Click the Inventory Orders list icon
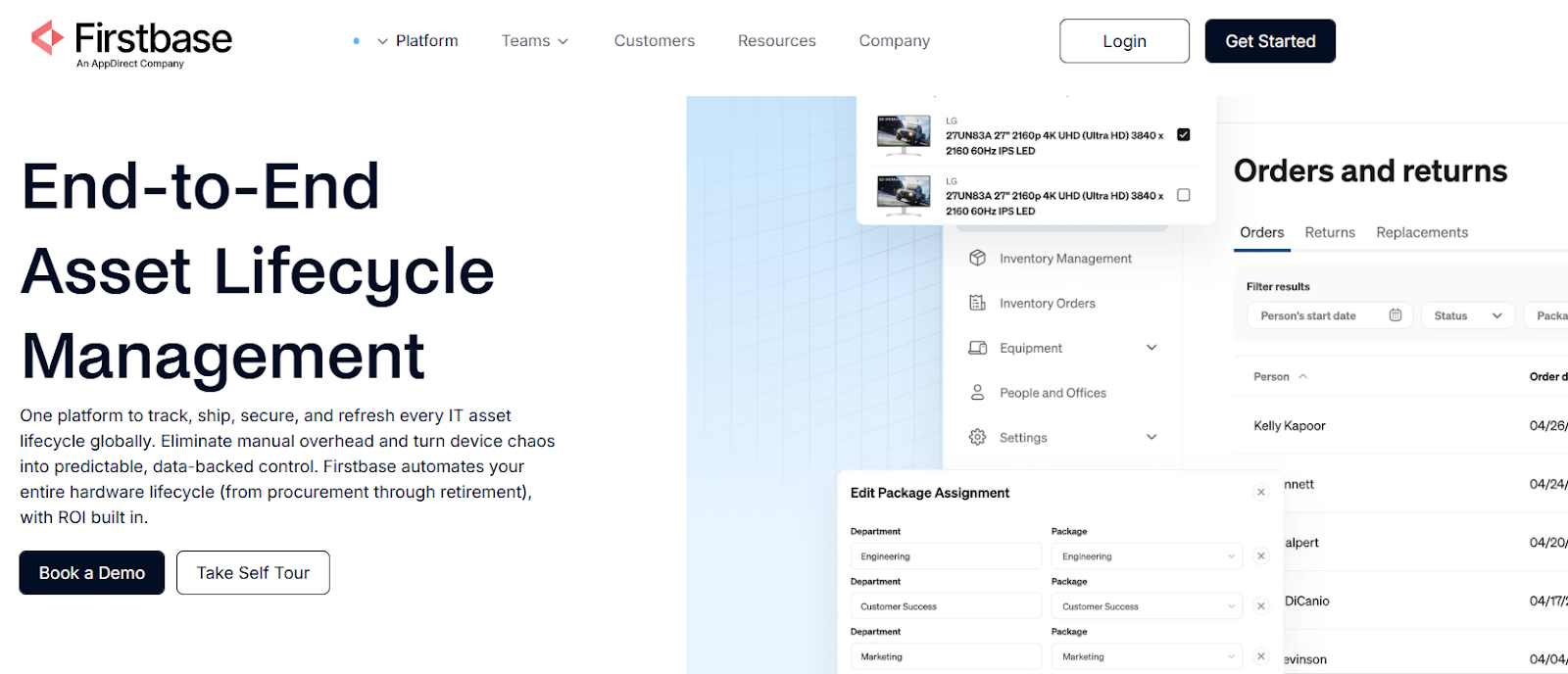 point(977,303)
